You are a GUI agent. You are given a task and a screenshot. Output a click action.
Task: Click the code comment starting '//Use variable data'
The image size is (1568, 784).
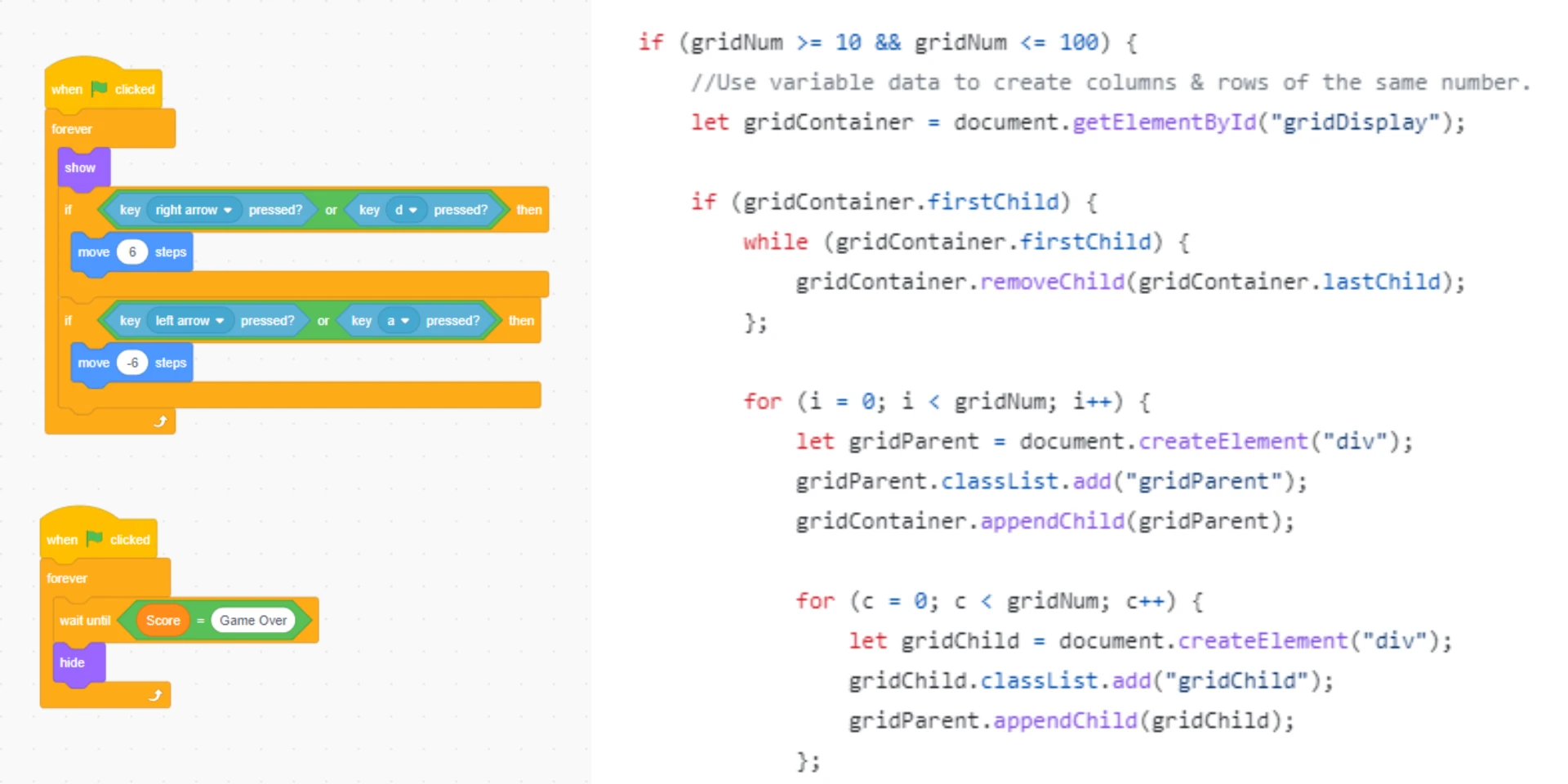tap(1111, 82)
